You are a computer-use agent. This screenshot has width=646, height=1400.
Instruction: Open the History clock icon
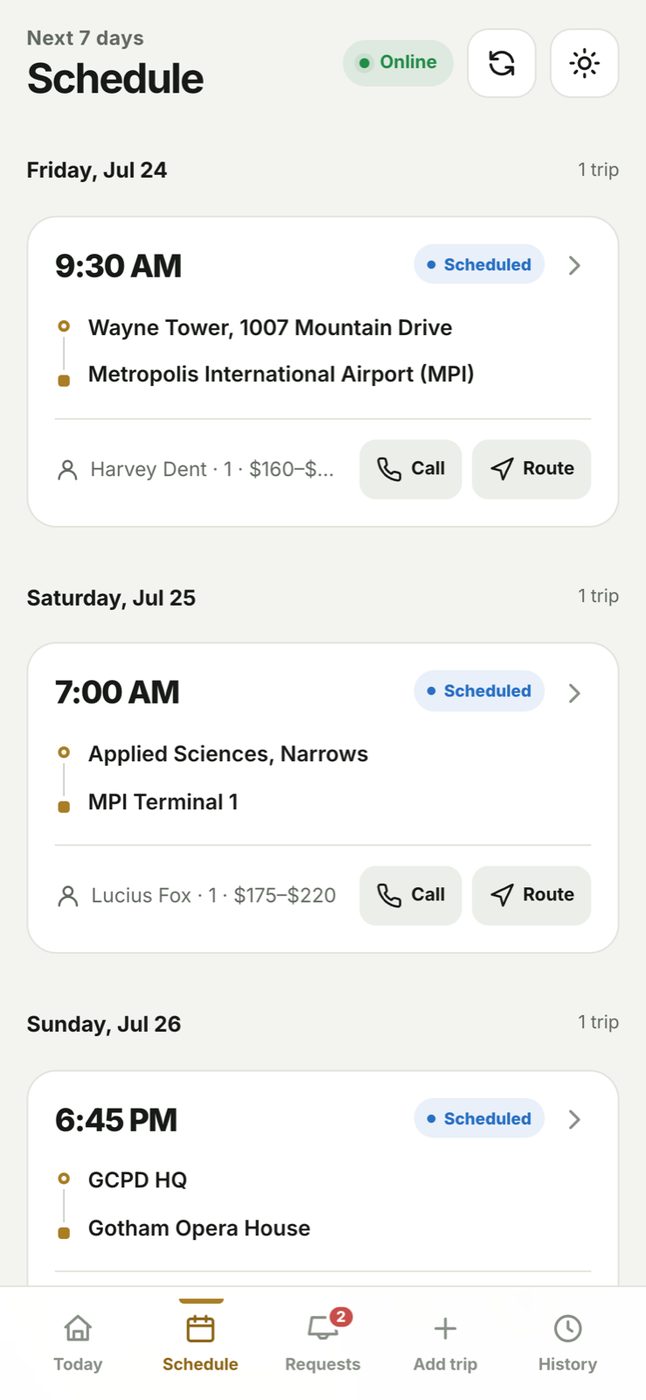tap(568, 1329)
